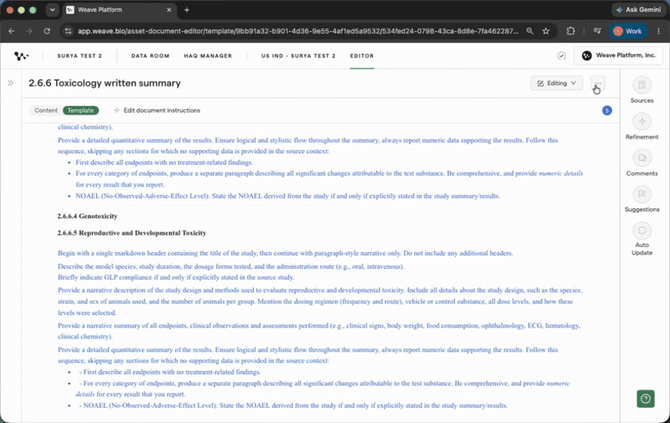Image resolution: width=670 pixels, height=423 pixels.
Task: Open a new browser tab with plus
Action: click(187, 10)
